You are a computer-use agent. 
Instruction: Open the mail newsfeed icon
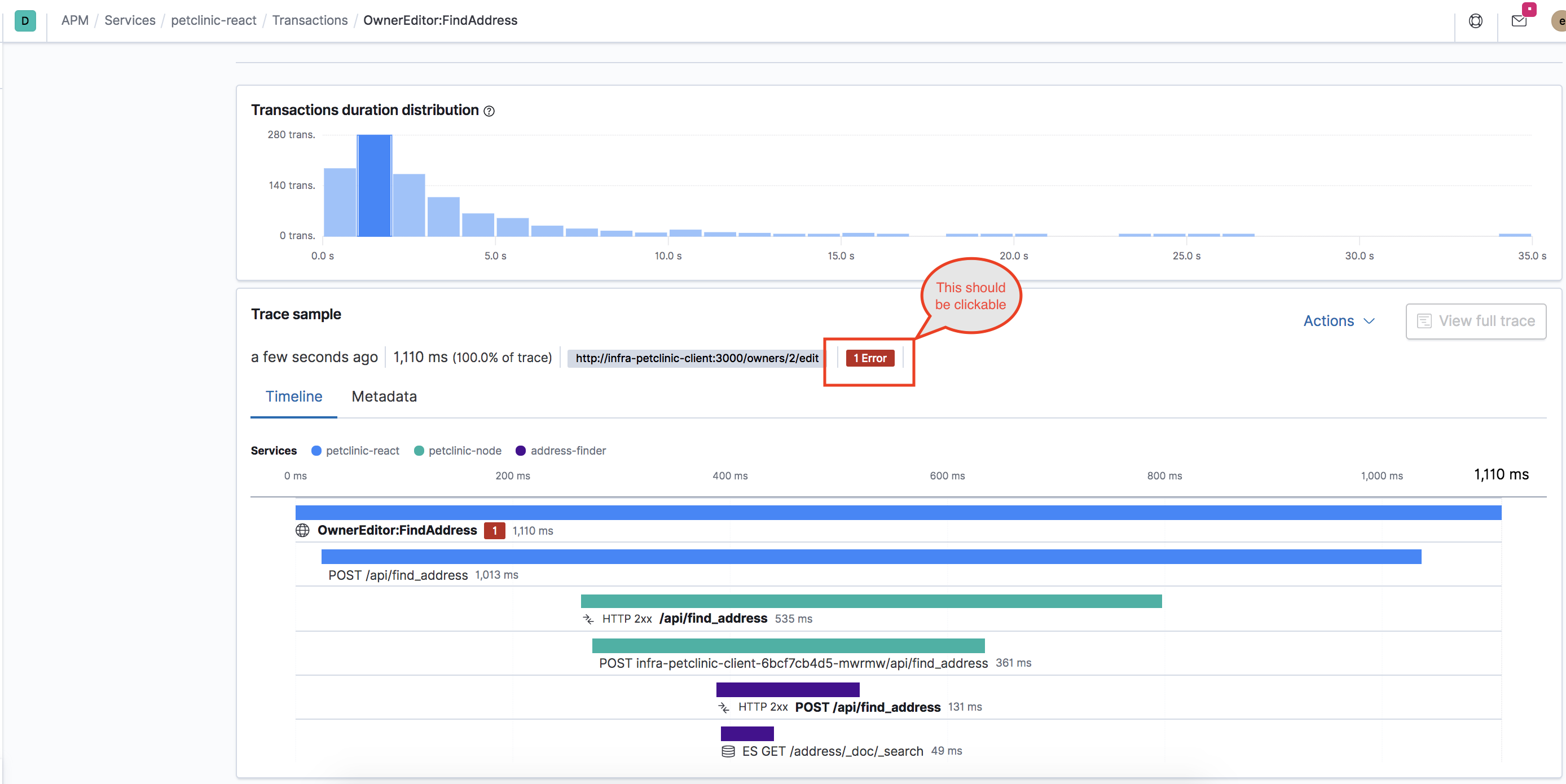click(x=1519, y=21)
